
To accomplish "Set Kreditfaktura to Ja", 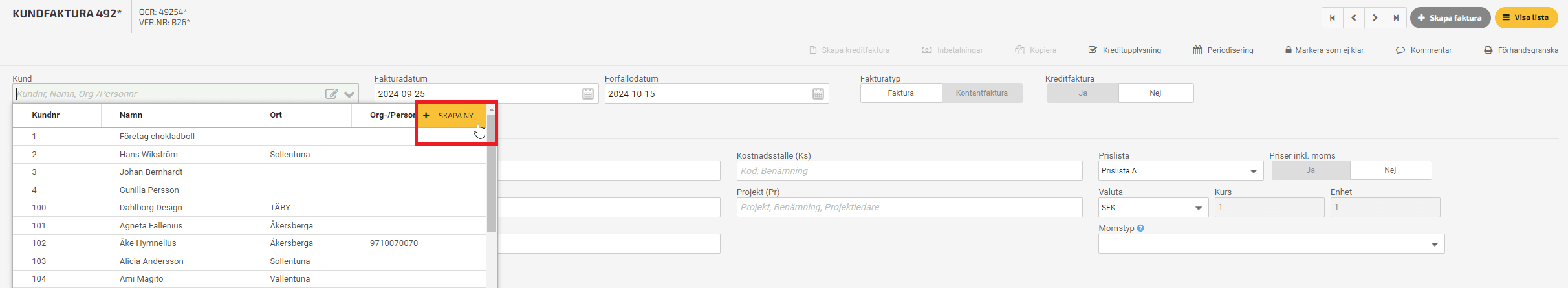I will 1083,93.
